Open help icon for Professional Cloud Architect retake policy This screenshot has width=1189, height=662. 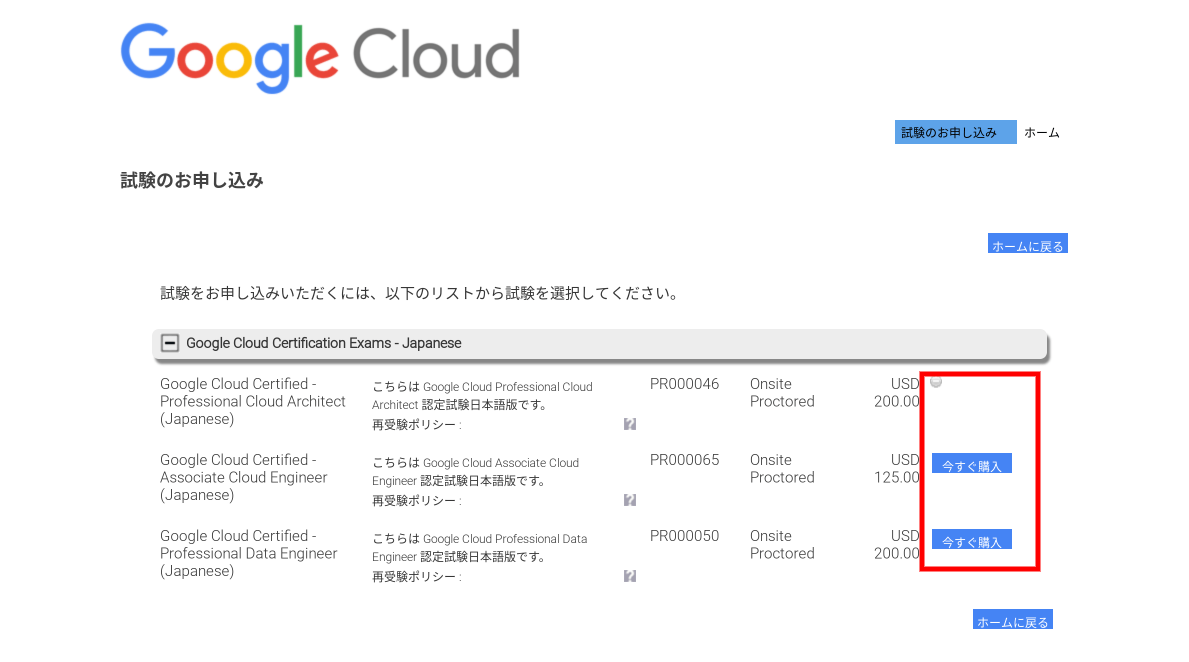(x=629, y=424)
